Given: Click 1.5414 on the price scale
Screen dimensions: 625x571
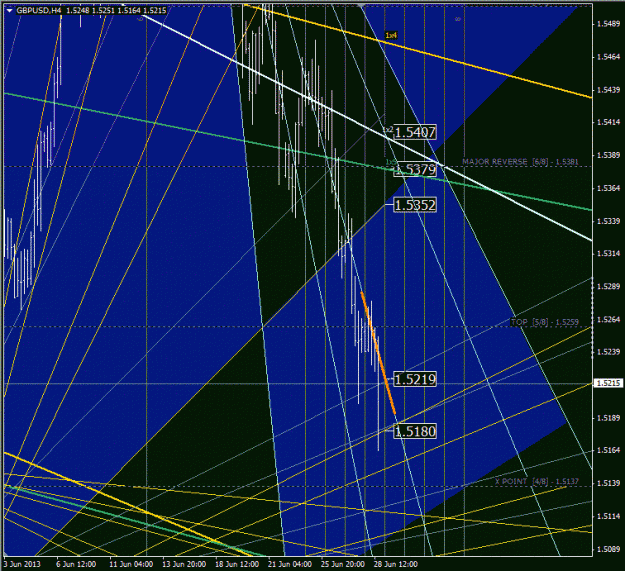Looking at the screenshot, I should [608, 122].
